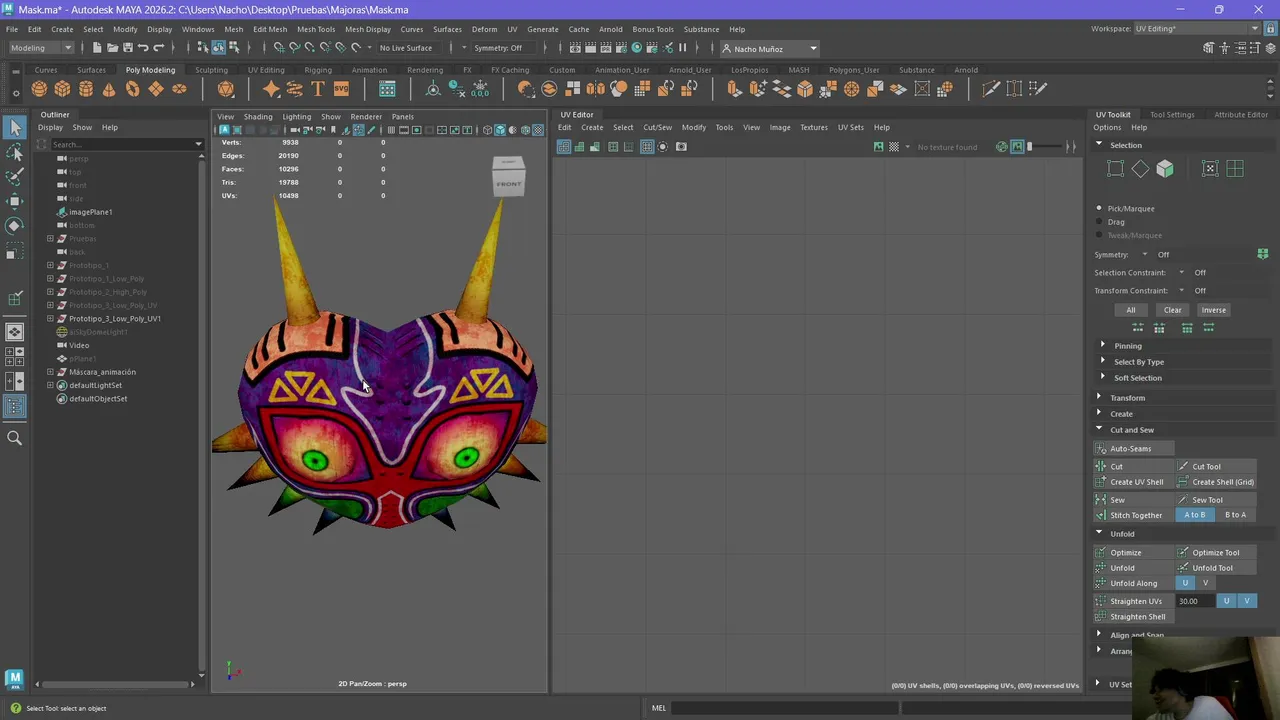Open the viewport Shading menu
This screenshot has height=720, width=1280.
[x=258, y=117]
